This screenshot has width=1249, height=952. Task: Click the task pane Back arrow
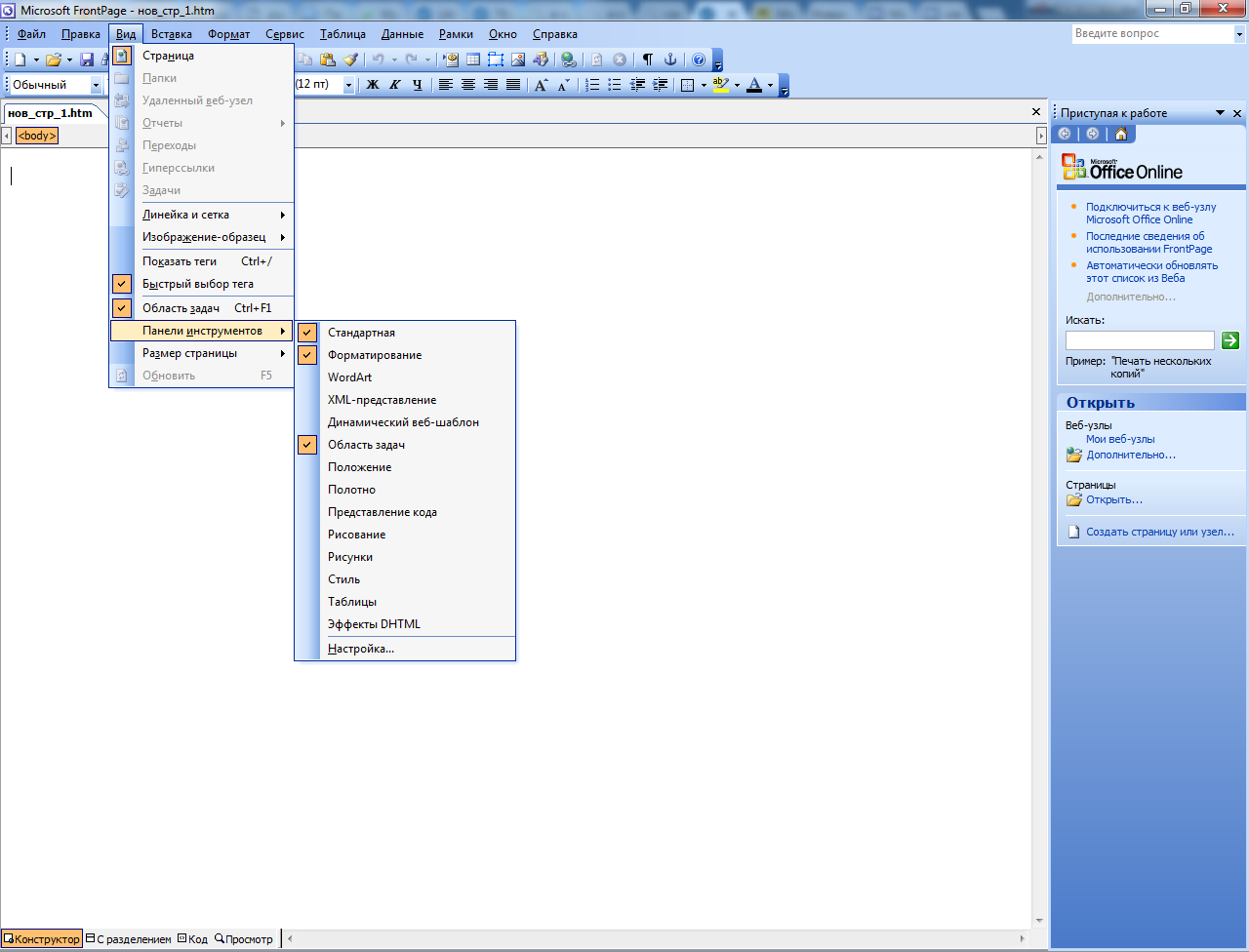pos(1065,134)
